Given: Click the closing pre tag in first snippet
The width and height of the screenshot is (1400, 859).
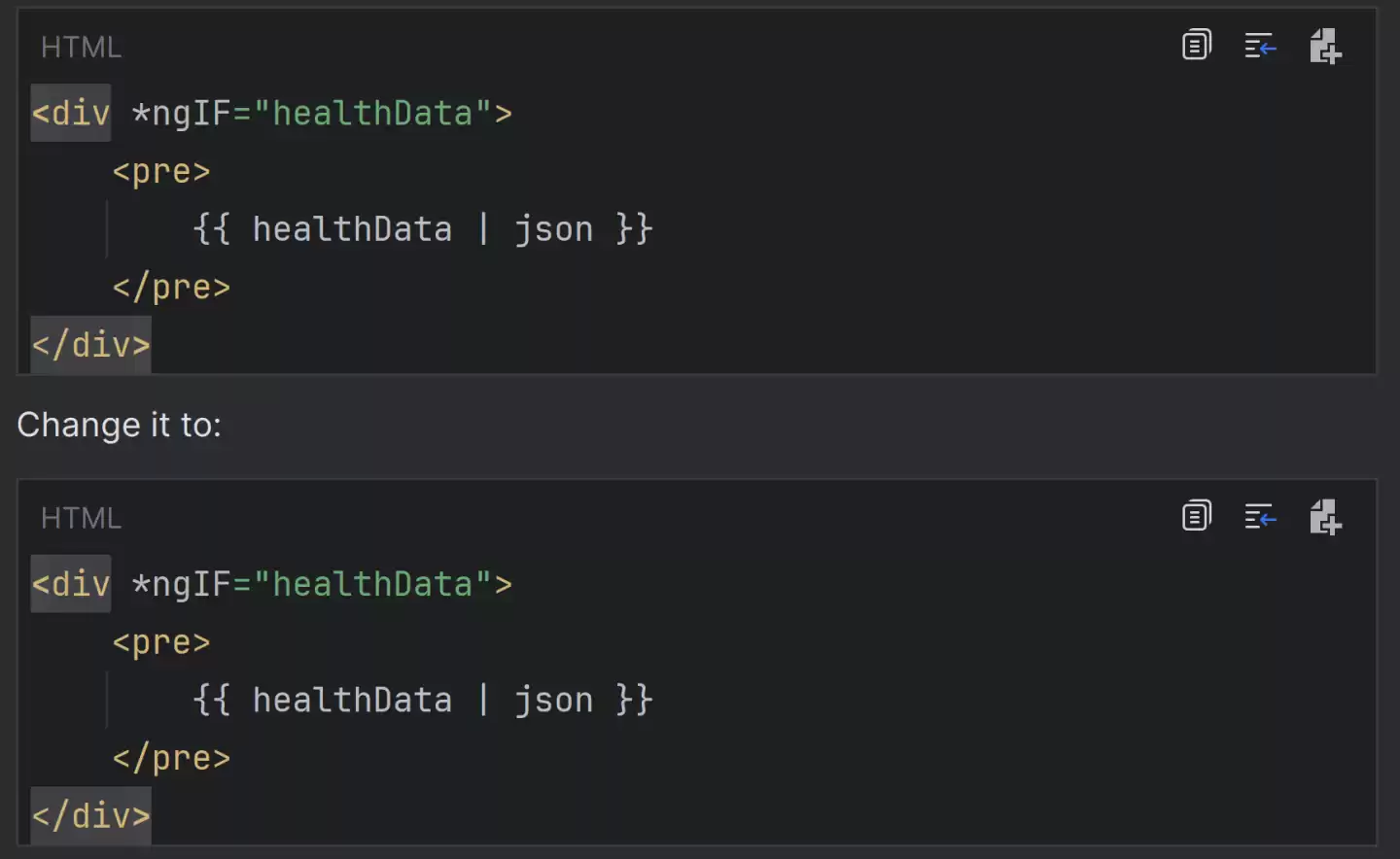Looking at the screenshot, I should (171, 288).
